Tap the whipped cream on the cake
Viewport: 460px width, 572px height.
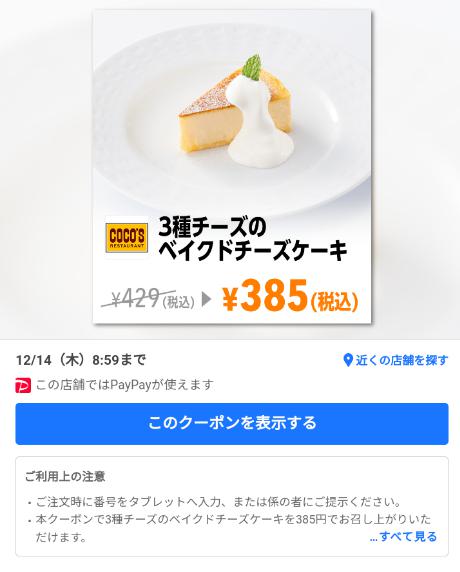click(259, 126)
